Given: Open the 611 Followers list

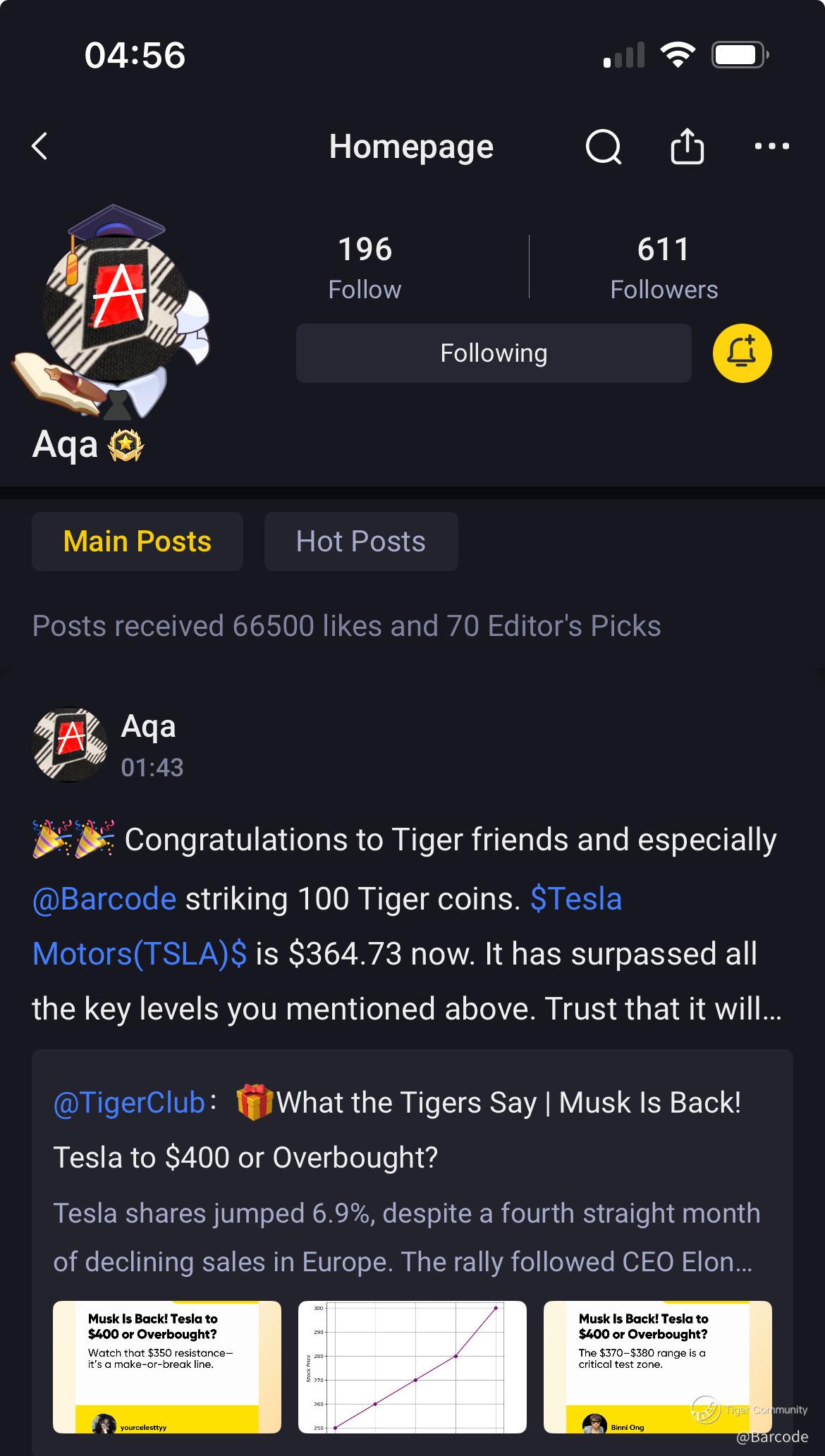Looking at the screenshot, I should pos(664,267).
